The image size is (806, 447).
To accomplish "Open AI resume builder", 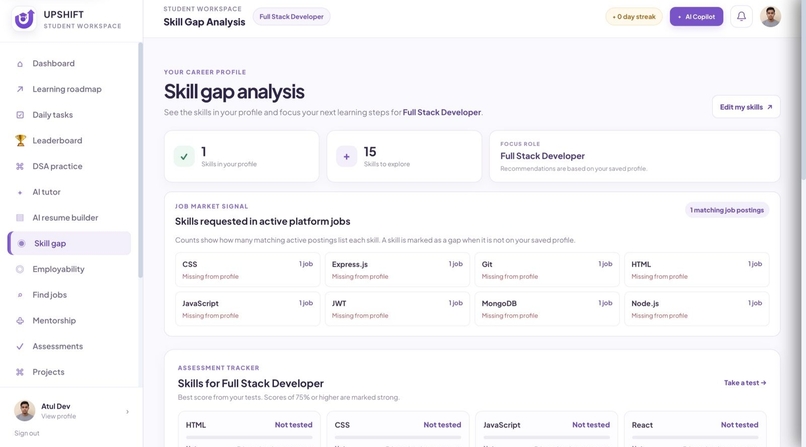I will 69,218.
